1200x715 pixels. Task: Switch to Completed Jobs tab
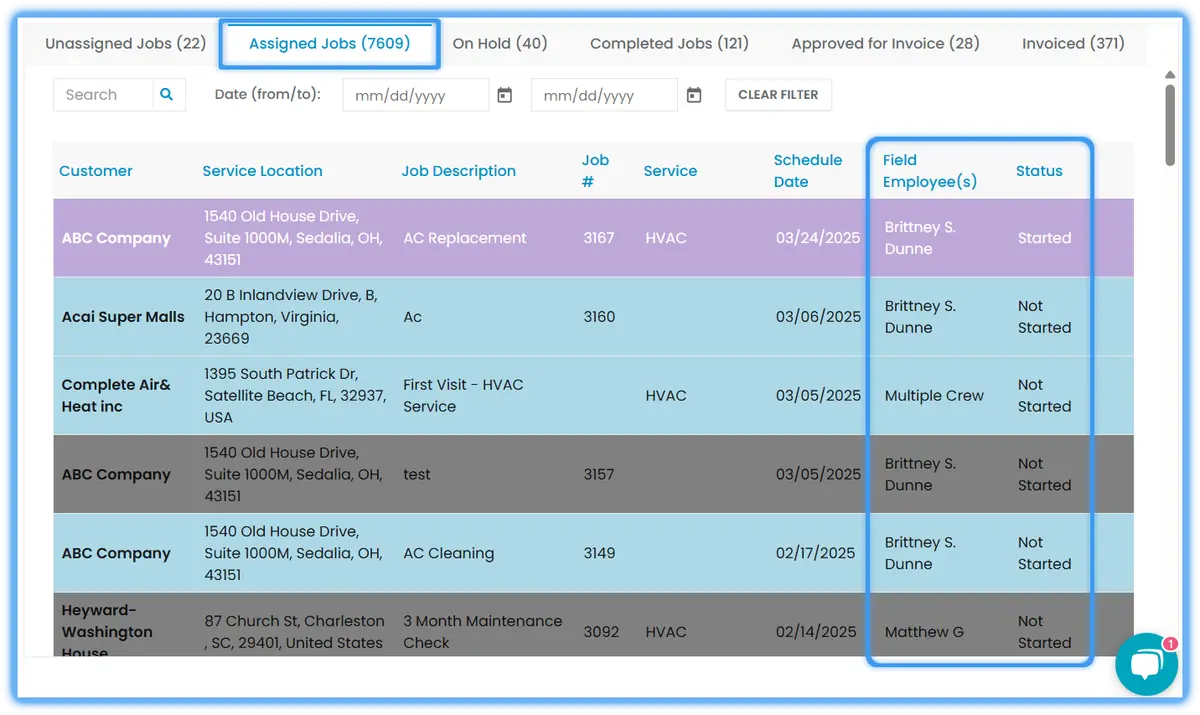click(x=669, y=43)
